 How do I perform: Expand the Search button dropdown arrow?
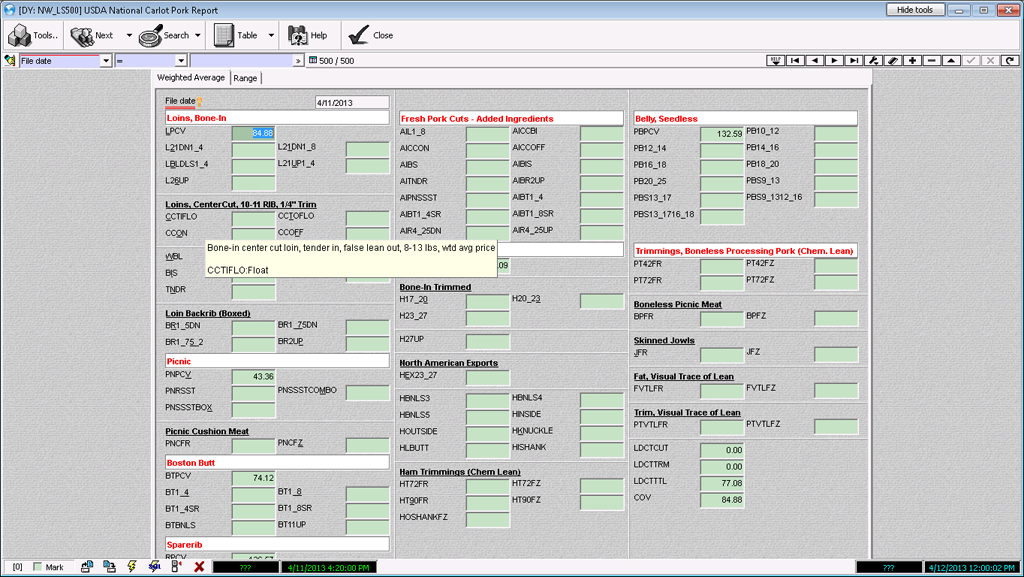pos(198,35)
